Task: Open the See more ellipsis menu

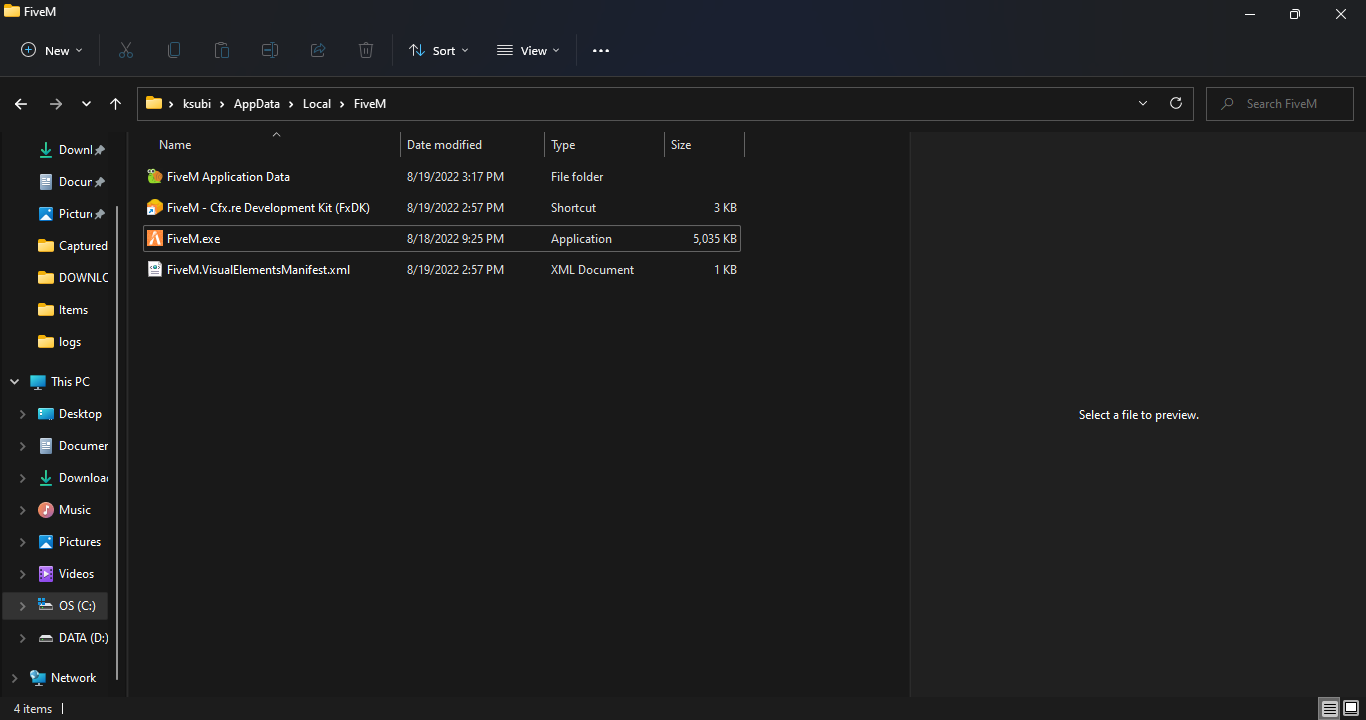Action: click(600, 50)
